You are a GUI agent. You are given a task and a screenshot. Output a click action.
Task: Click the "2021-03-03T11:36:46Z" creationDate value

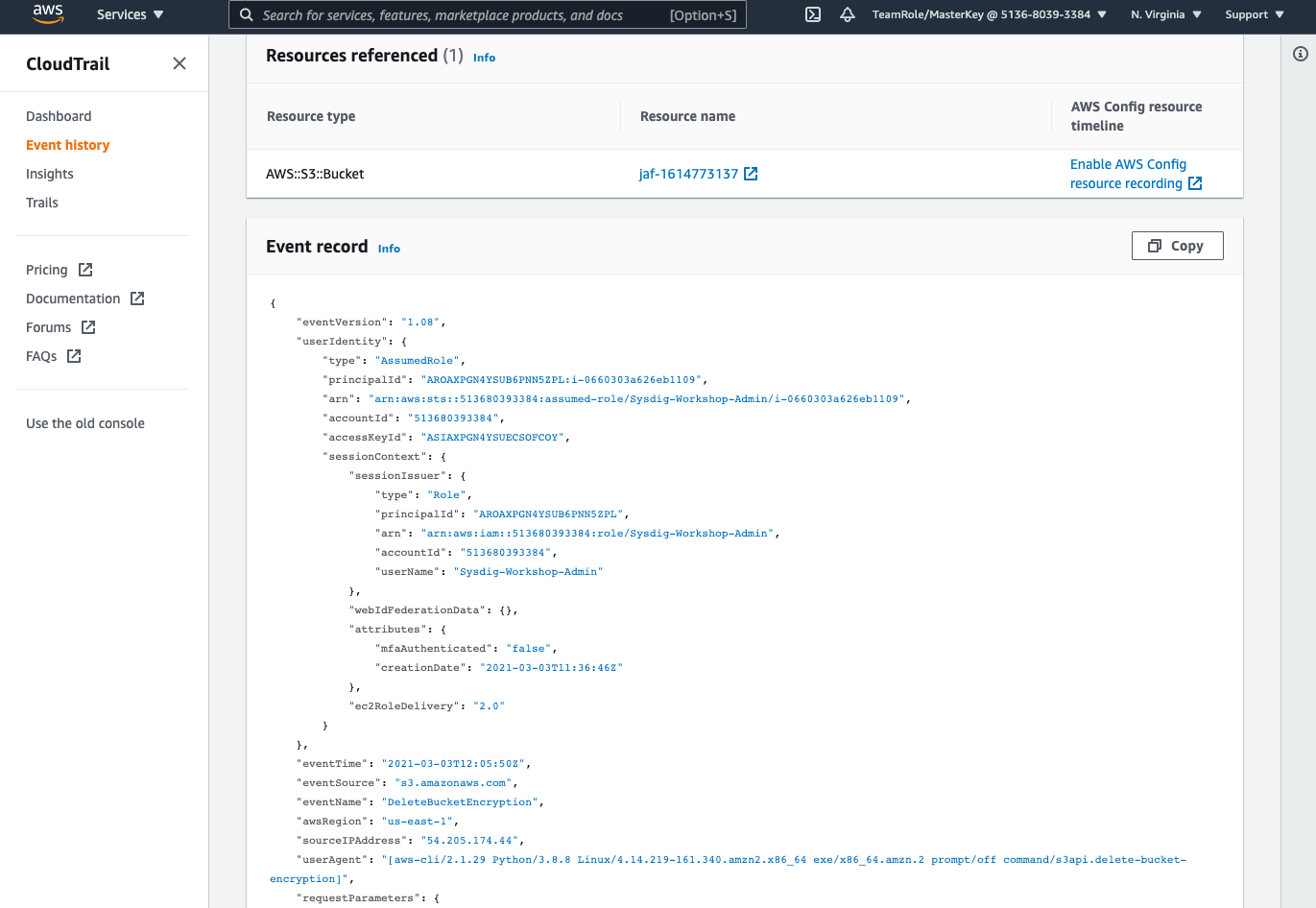tap(551, 668)
